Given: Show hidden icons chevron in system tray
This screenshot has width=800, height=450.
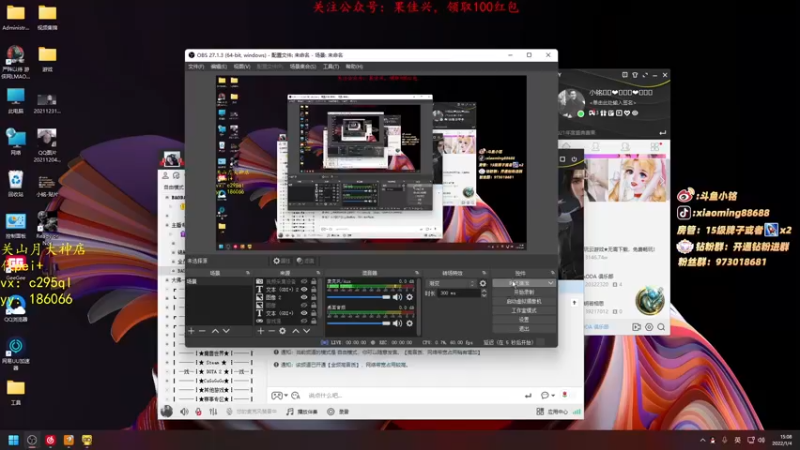Looking at the screenshot, I should coord(703,440).
